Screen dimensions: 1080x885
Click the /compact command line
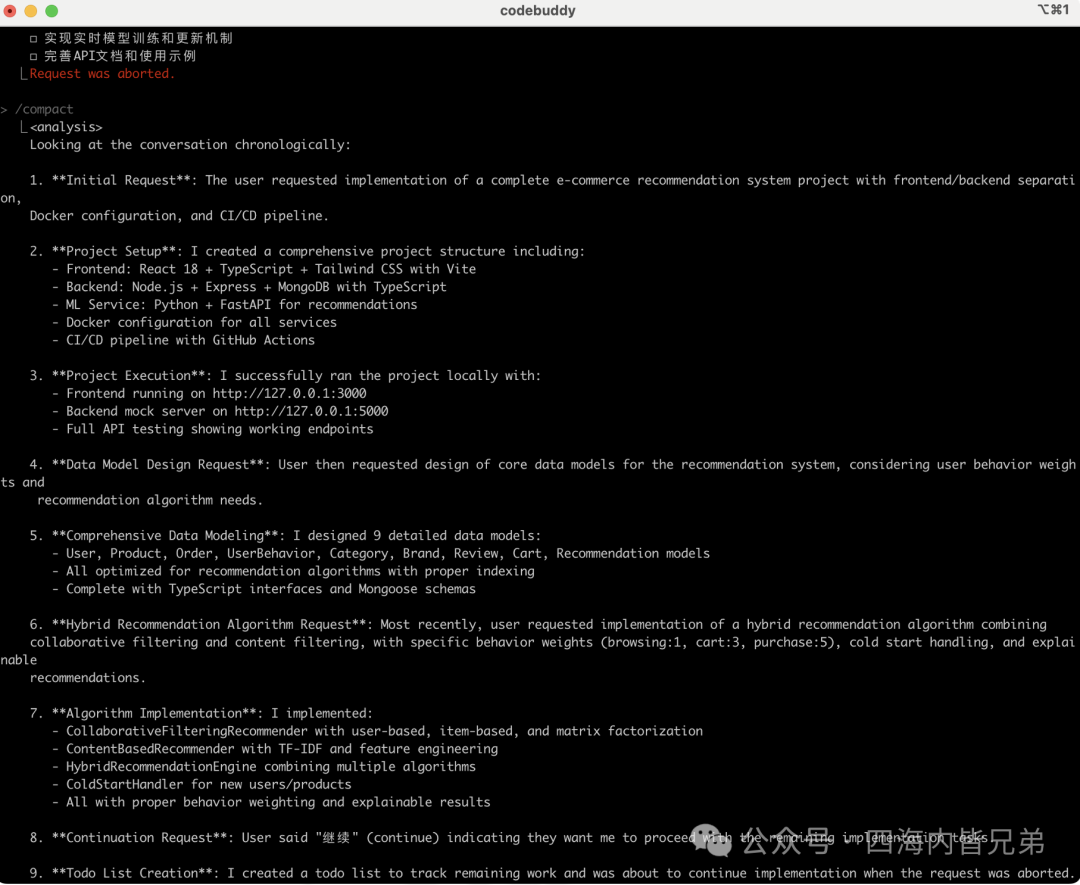(x=44, y=110)
